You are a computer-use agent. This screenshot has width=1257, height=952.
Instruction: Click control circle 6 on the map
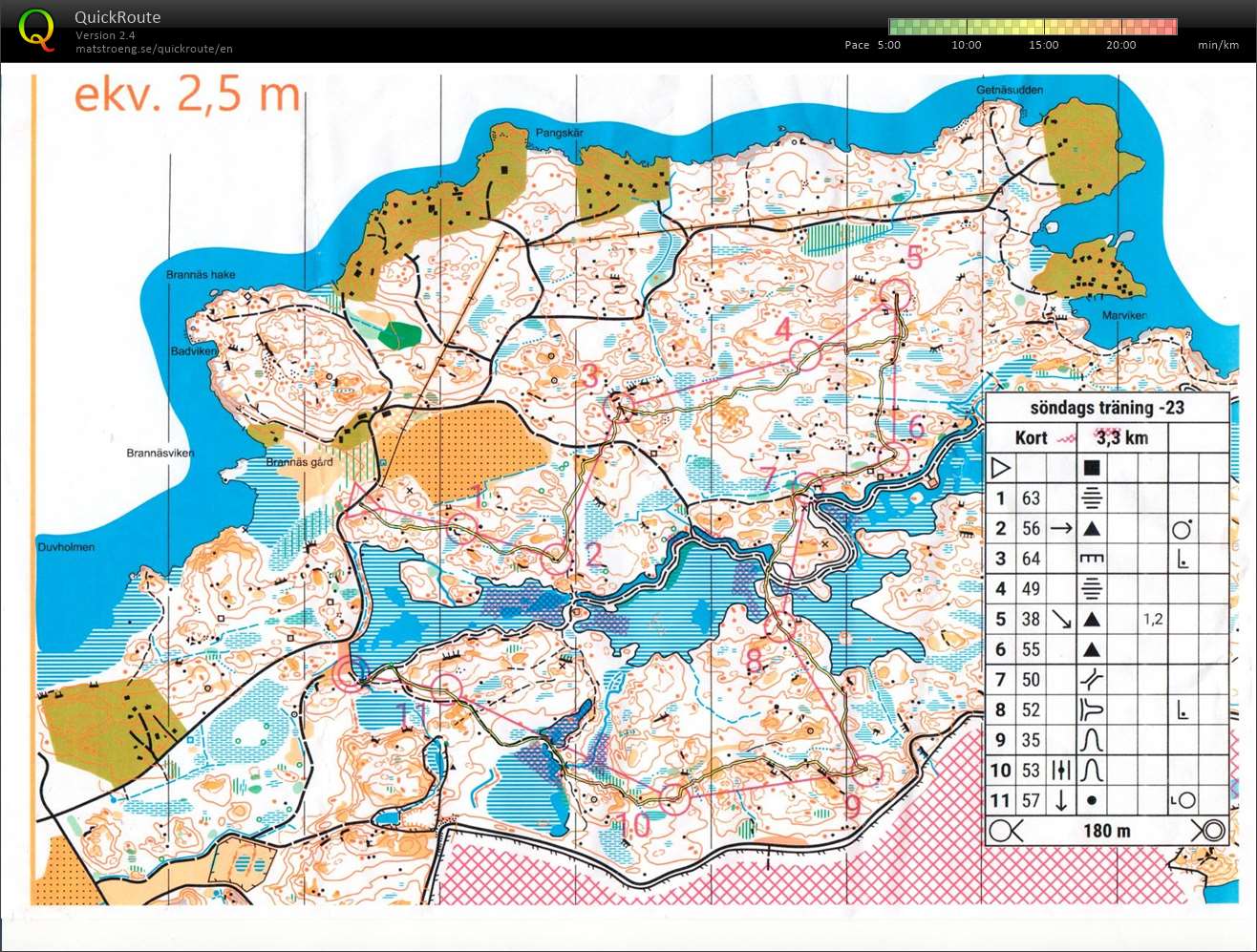point(896,455)
